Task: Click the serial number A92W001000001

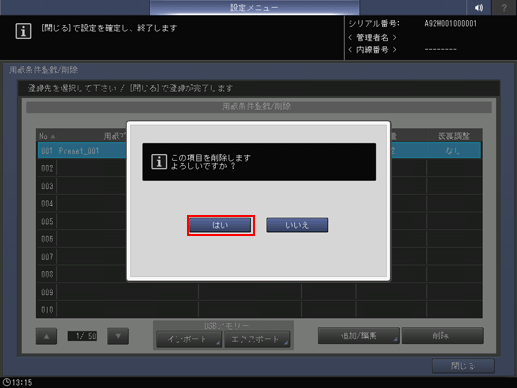Action: click(451, 23)
